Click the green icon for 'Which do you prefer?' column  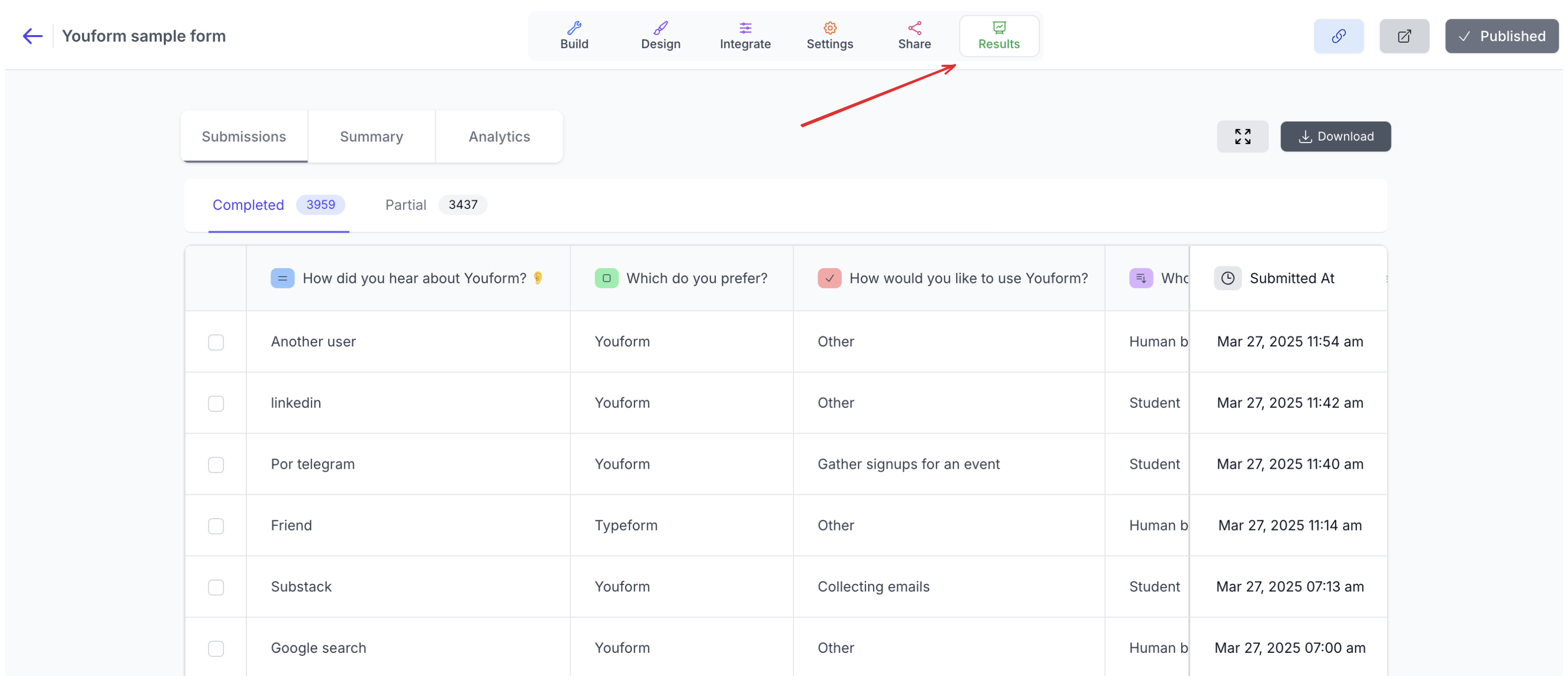click(x=606, y=278)
